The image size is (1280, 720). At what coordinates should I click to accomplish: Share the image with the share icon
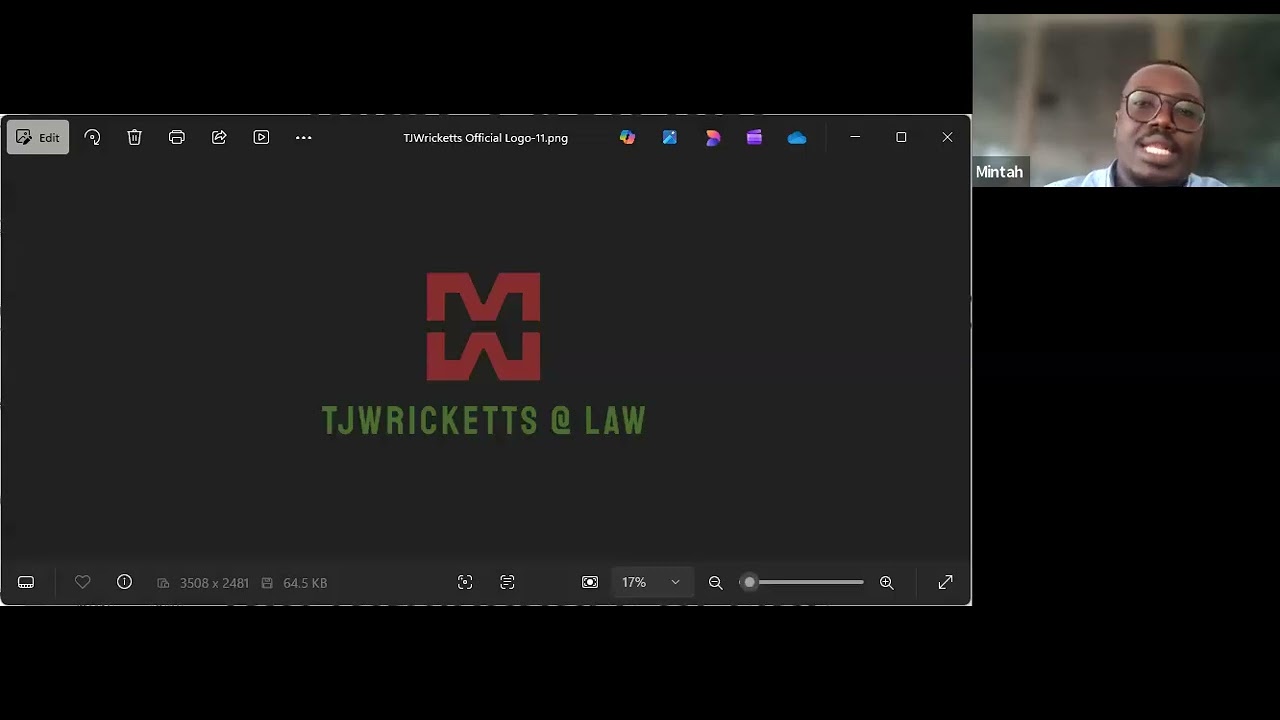point(219,137)
